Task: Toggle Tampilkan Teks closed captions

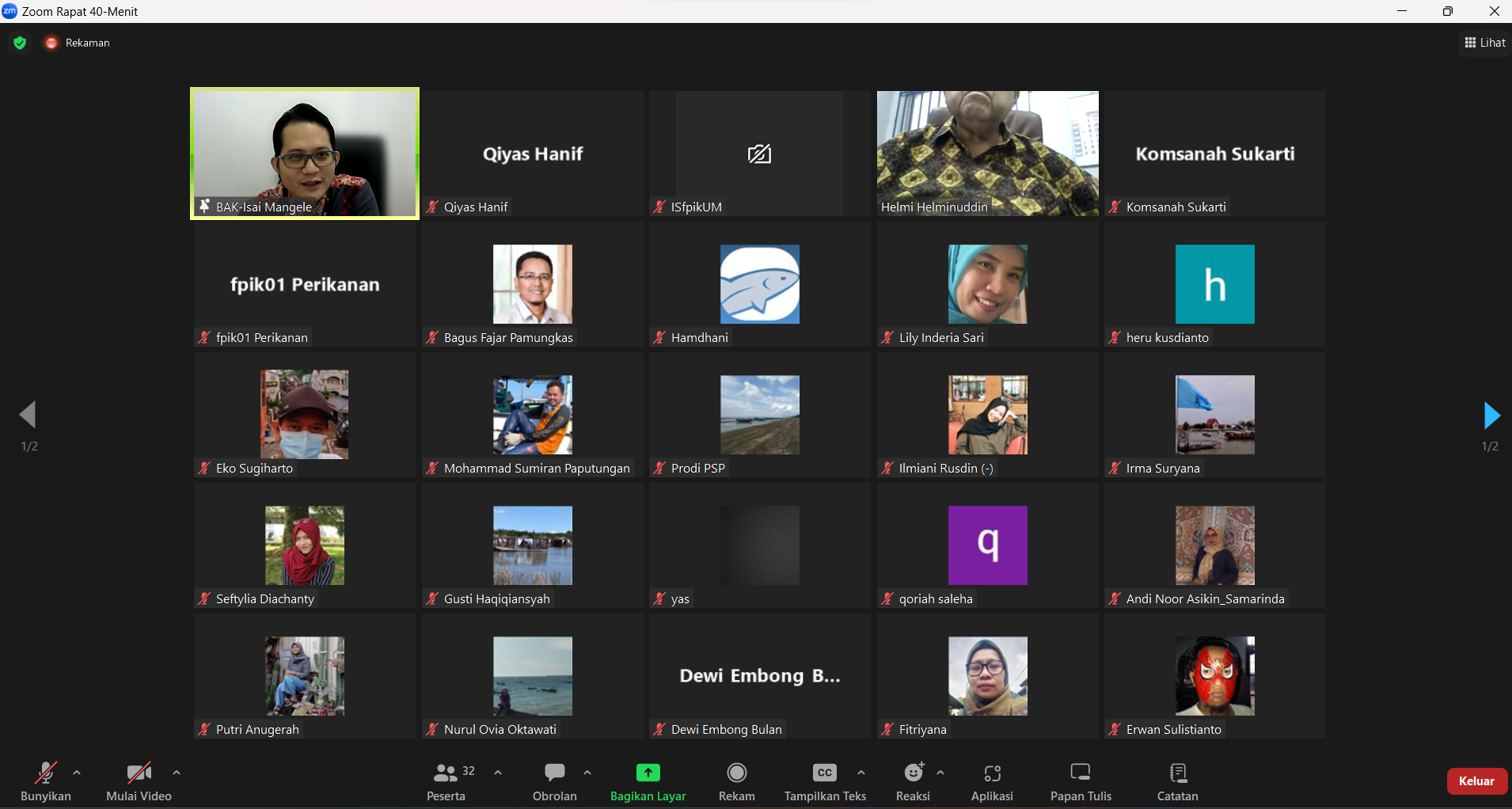Action: click(x=824, y=773)
